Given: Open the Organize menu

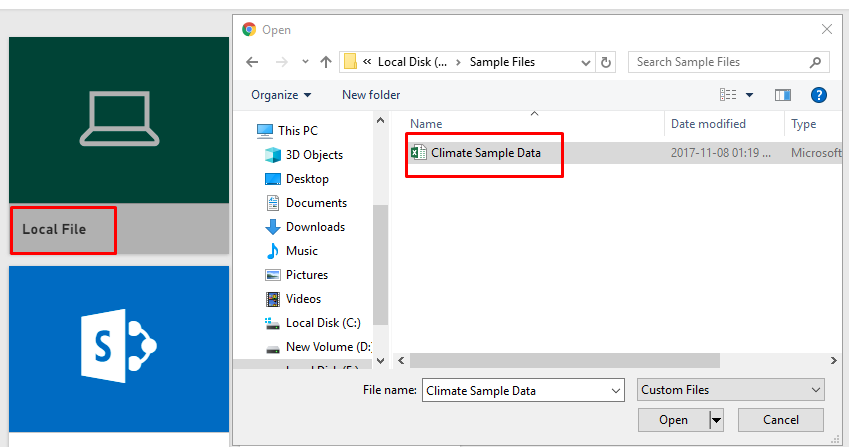Looking at the screenshot, I should (x=281, y=95).
